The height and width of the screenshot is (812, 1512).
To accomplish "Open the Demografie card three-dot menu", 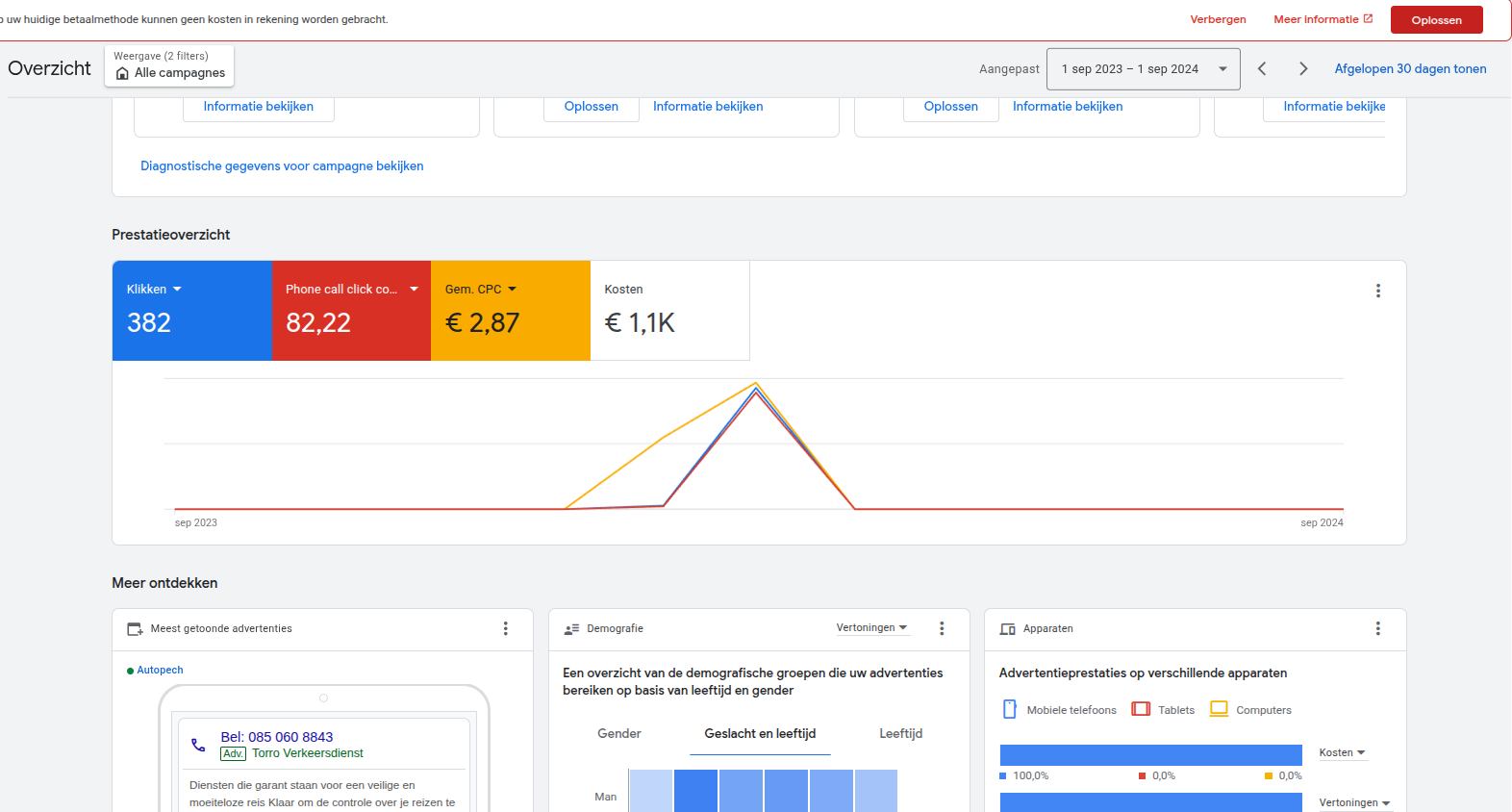I will pos(942,628).
